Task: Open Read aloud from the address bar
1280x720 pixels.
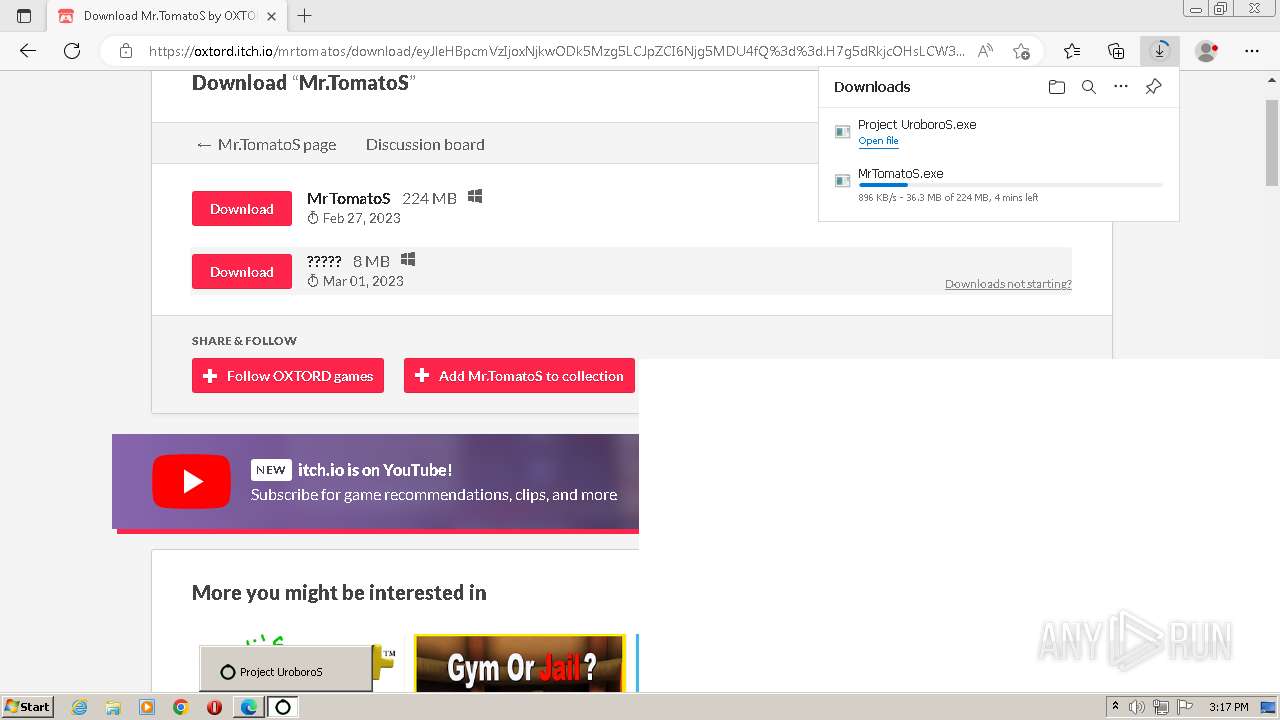Action: point(985,51)
